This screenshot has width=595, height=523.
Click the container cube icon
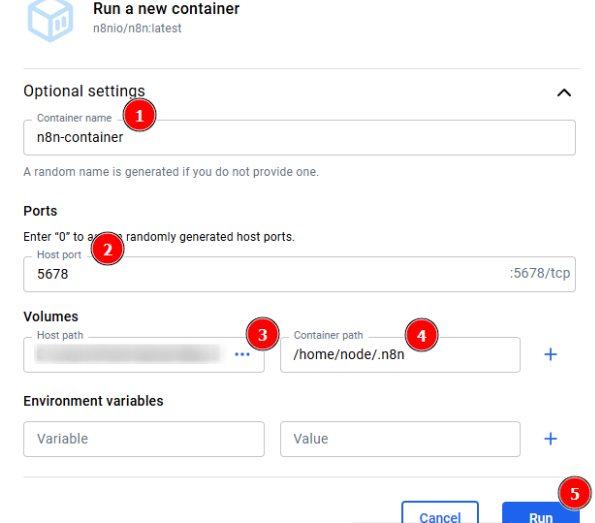50,20
